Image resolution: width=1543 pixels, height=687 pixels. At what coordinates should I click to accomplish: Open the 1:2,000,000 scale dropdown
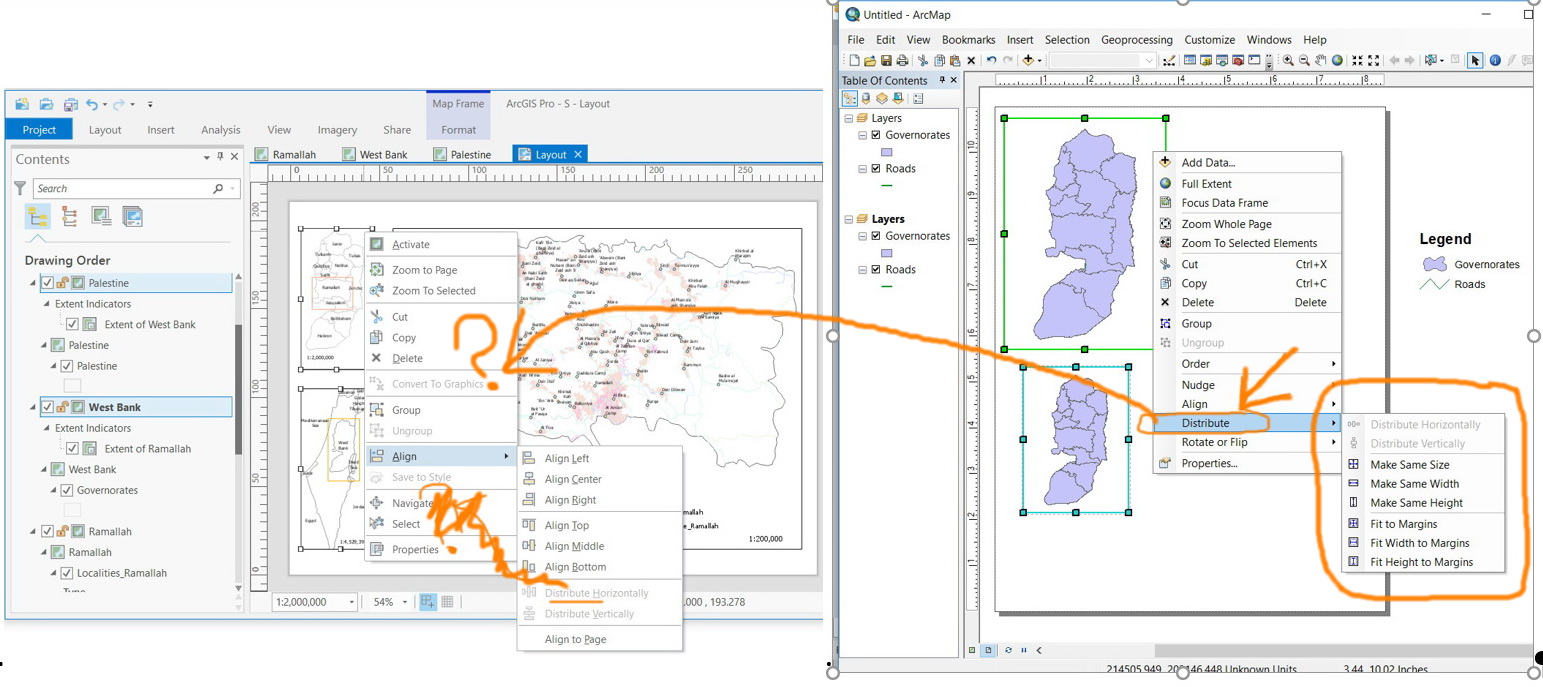[351, 602]
